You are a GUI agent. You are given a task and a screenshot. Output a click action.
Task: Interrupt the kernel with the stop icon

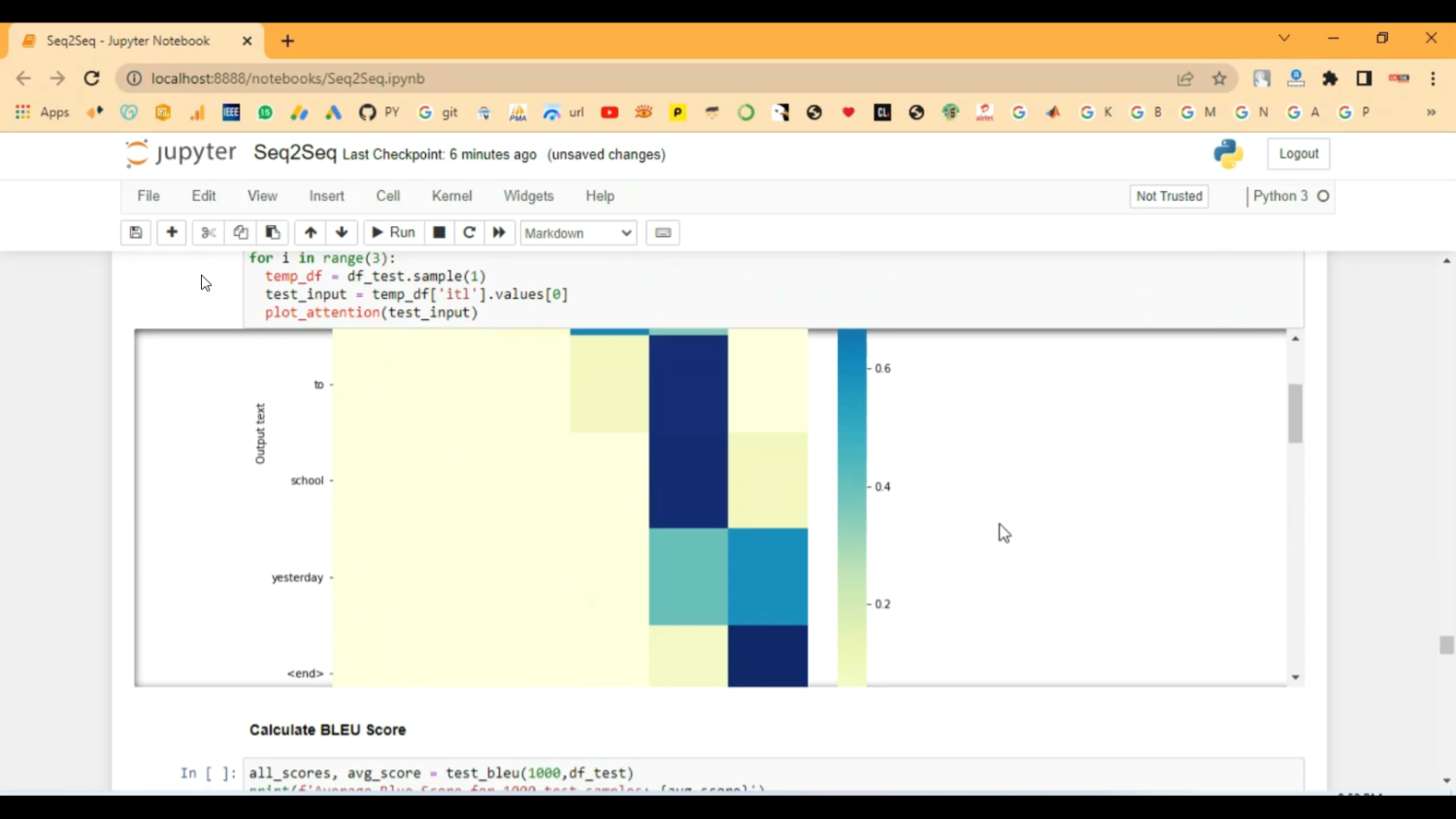point(438,232)
